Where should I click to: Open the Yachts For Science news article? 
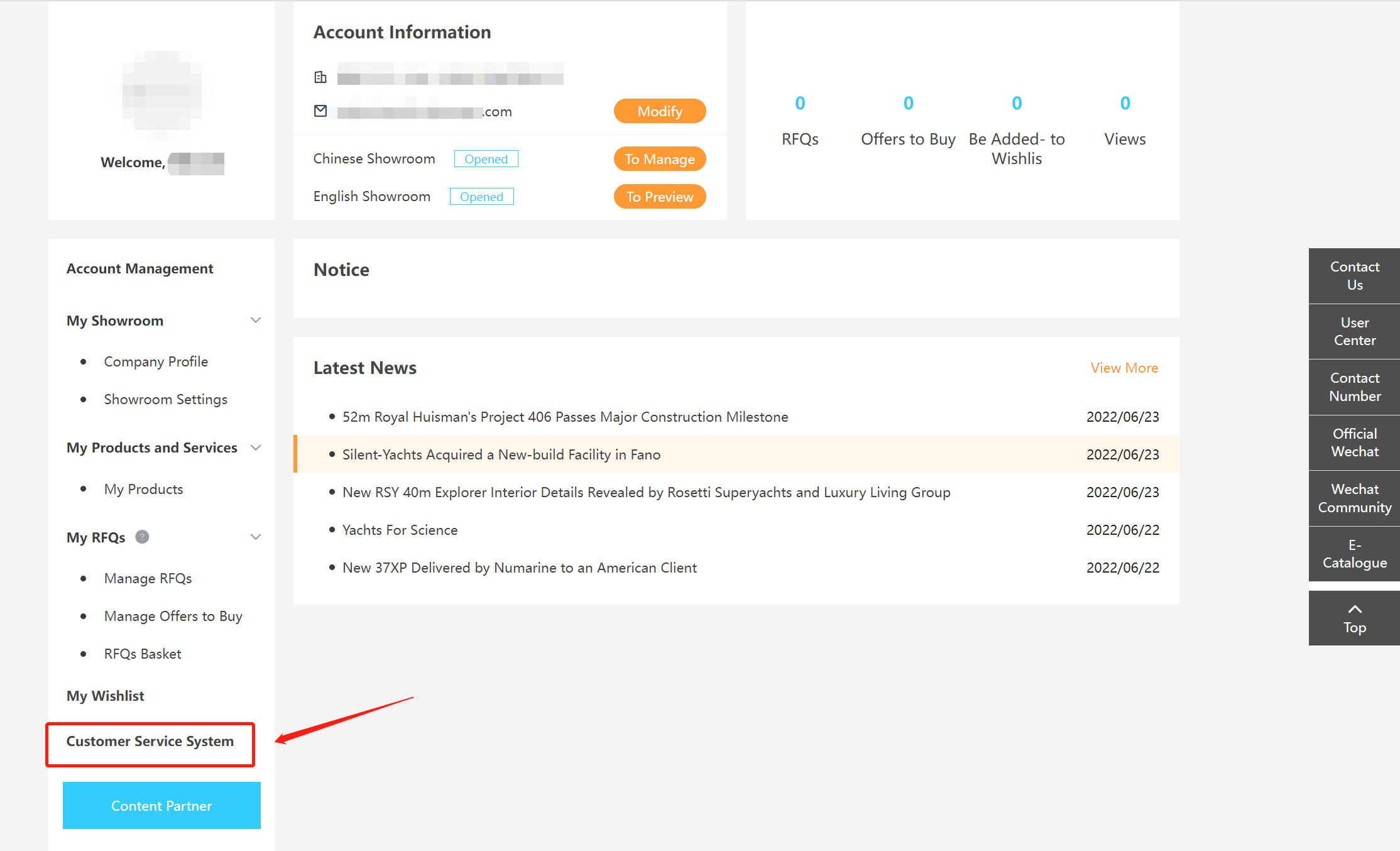point(400,530)
